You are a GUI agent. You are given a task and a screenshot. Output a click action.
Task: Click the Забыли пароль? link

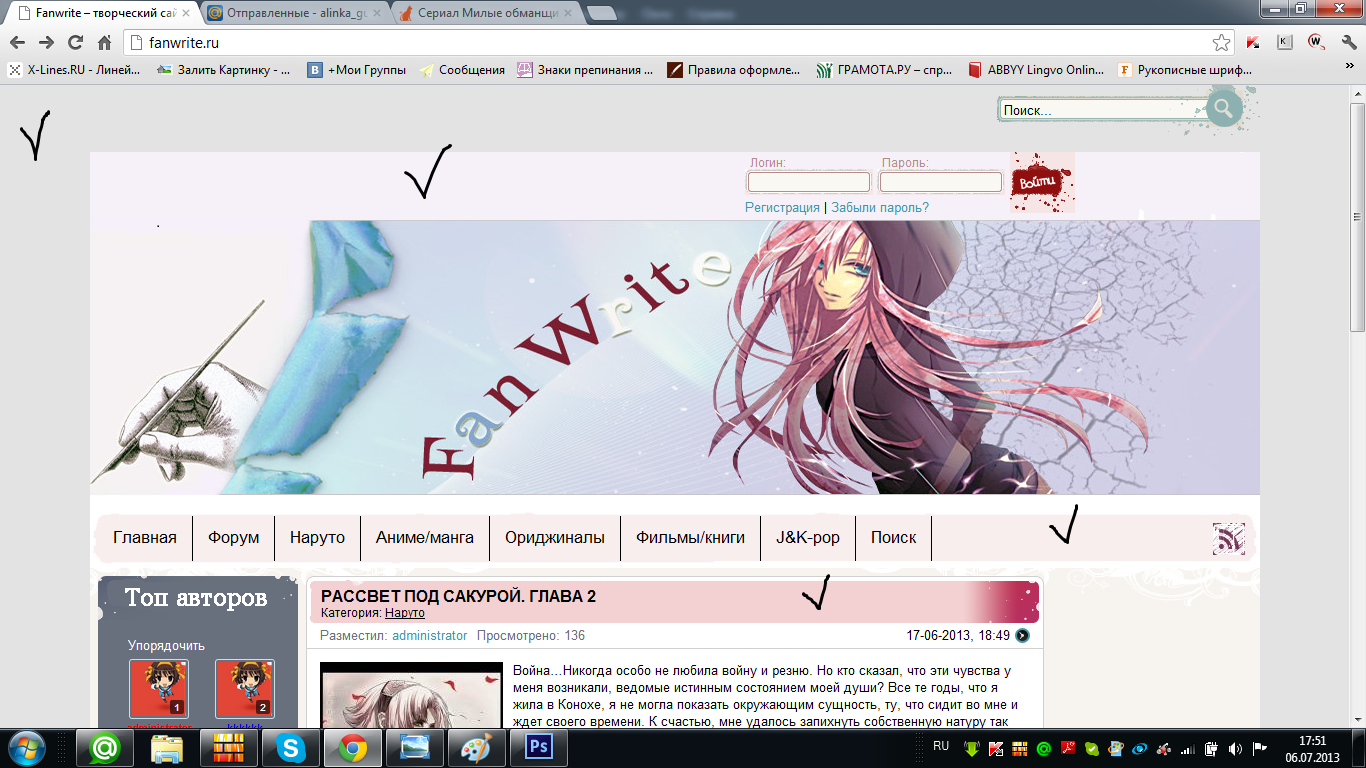[880, 207]
